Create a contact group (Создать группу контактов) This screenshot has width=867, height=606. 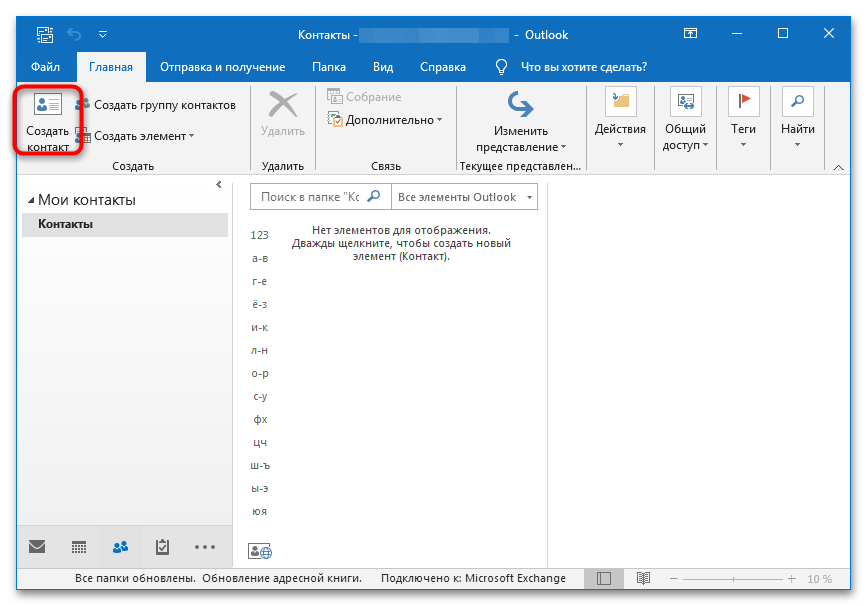(x=156, y=105)
